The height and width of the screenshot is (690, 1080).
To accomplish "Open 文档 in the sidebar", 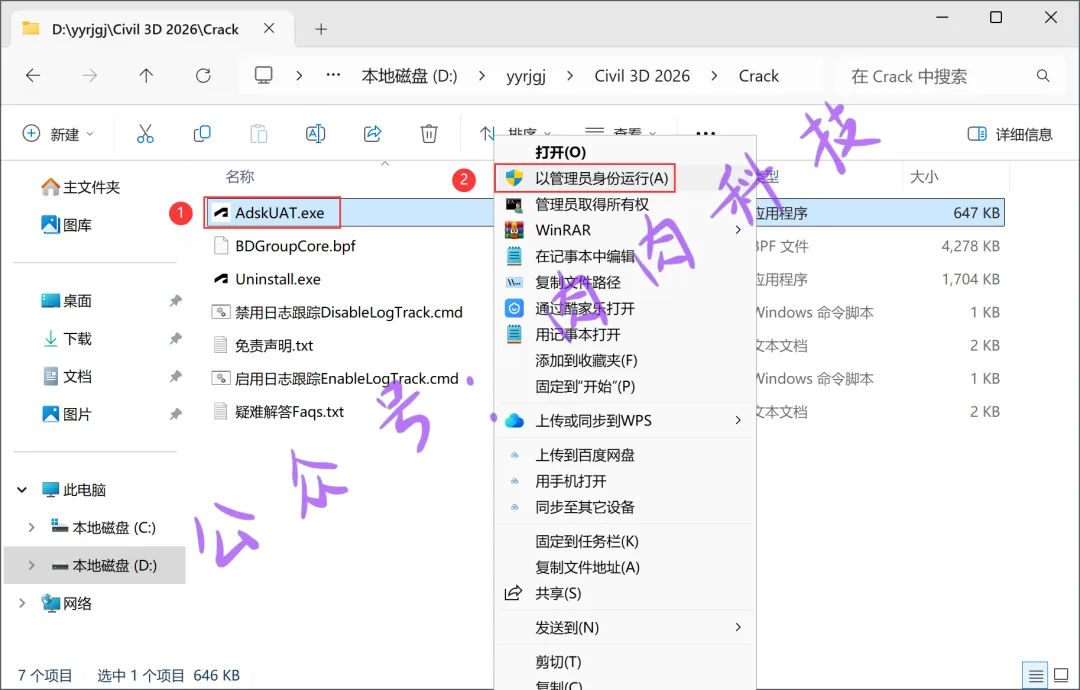I will tap(67, 377).
